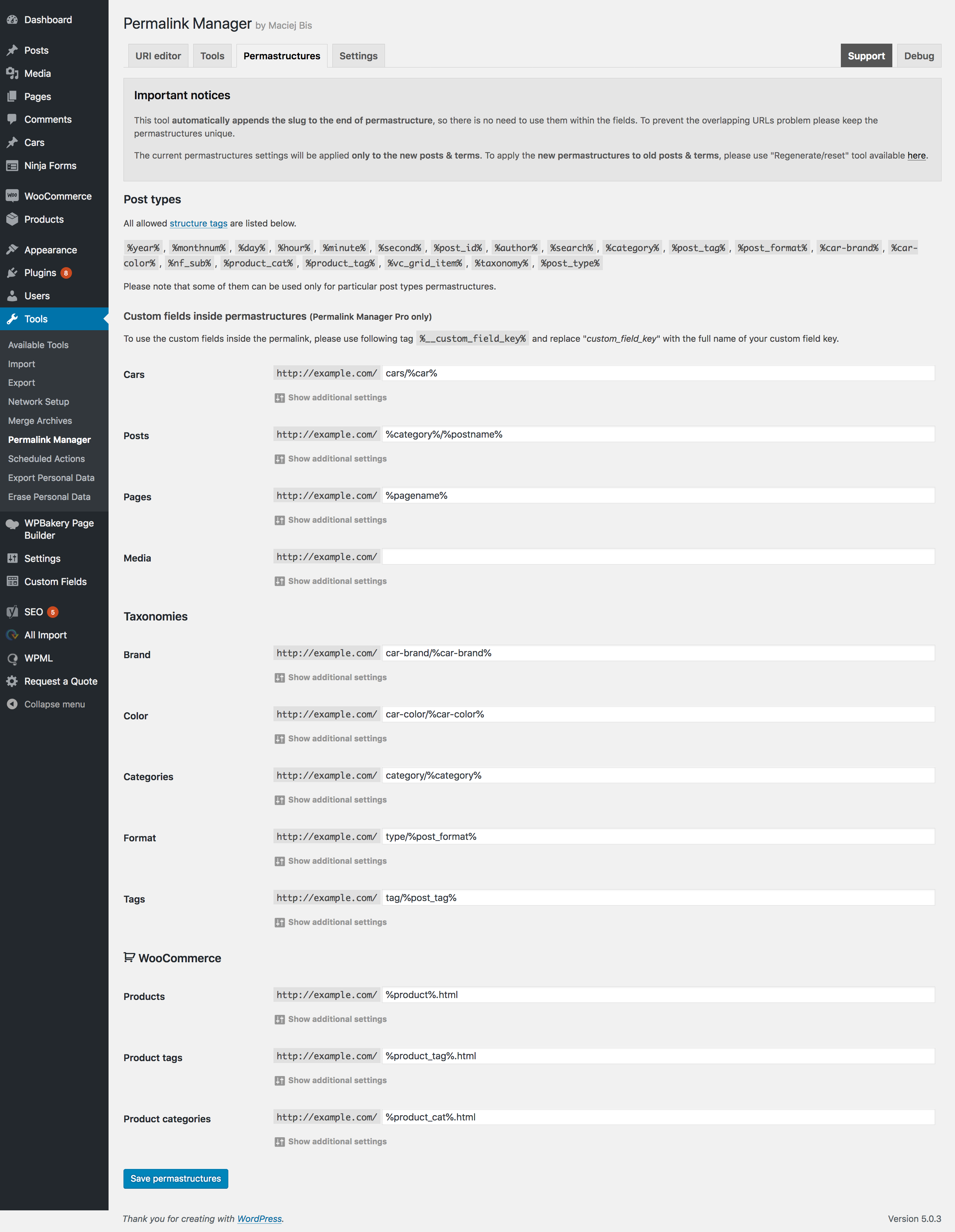955x1232 pixels.
Task: Expand additional settings for Categories
Action: click(331, 800)
